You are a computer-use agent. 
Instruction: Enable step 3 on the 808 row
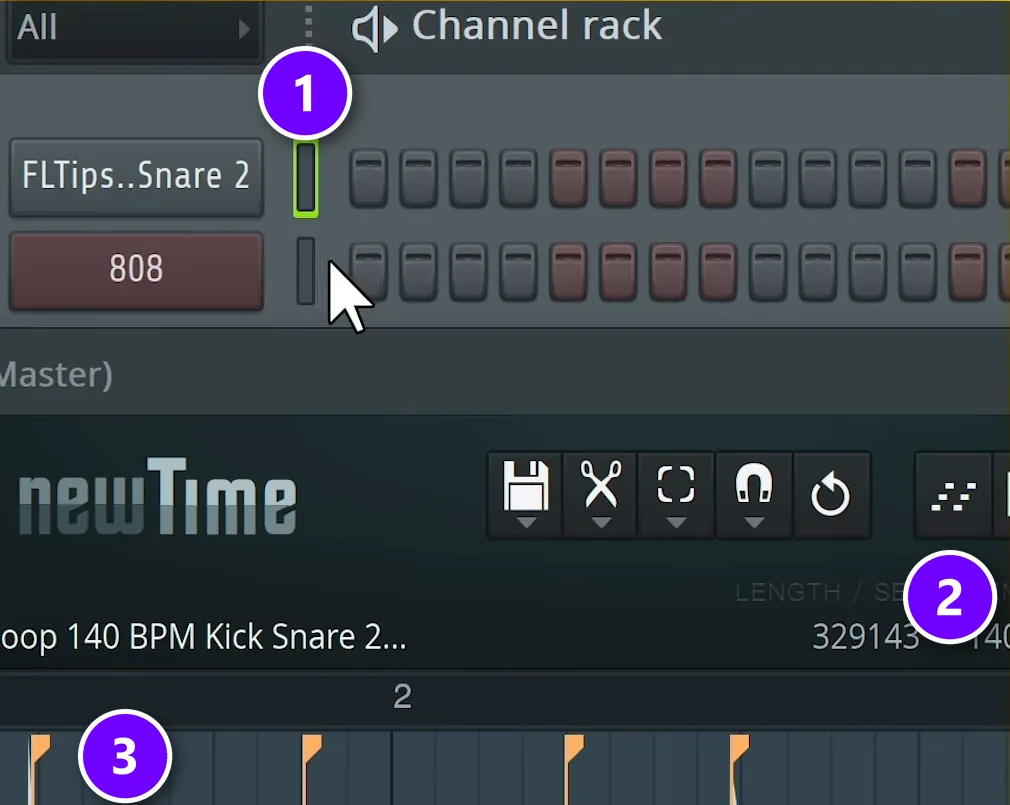(468, 272)
